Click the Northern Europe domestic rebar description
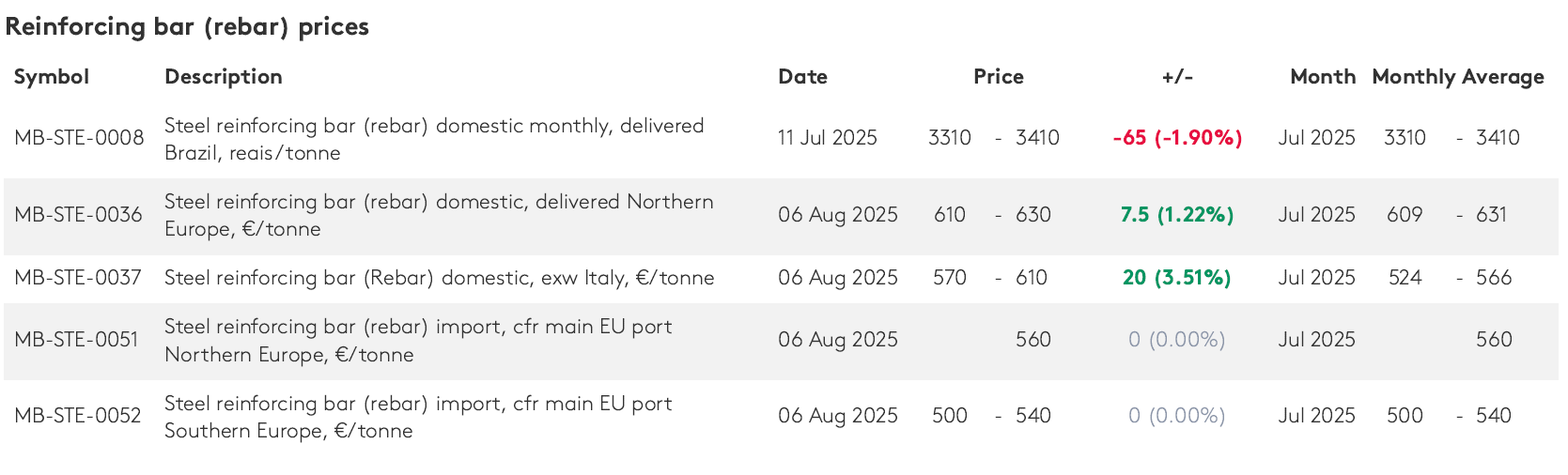 pos(439,215)
